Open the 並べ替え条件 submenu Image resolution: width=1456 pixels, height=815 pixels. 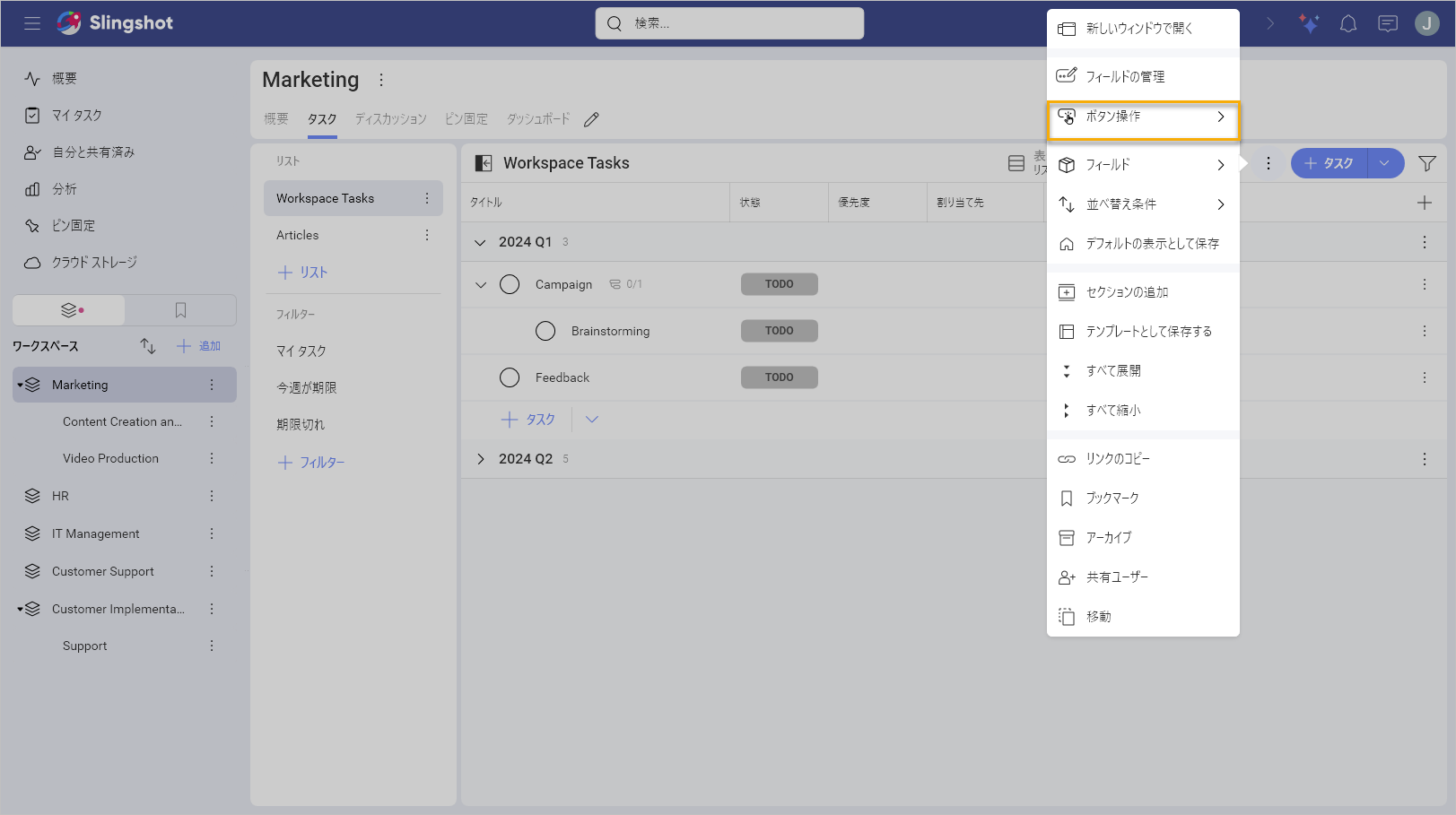(1143, 204)
